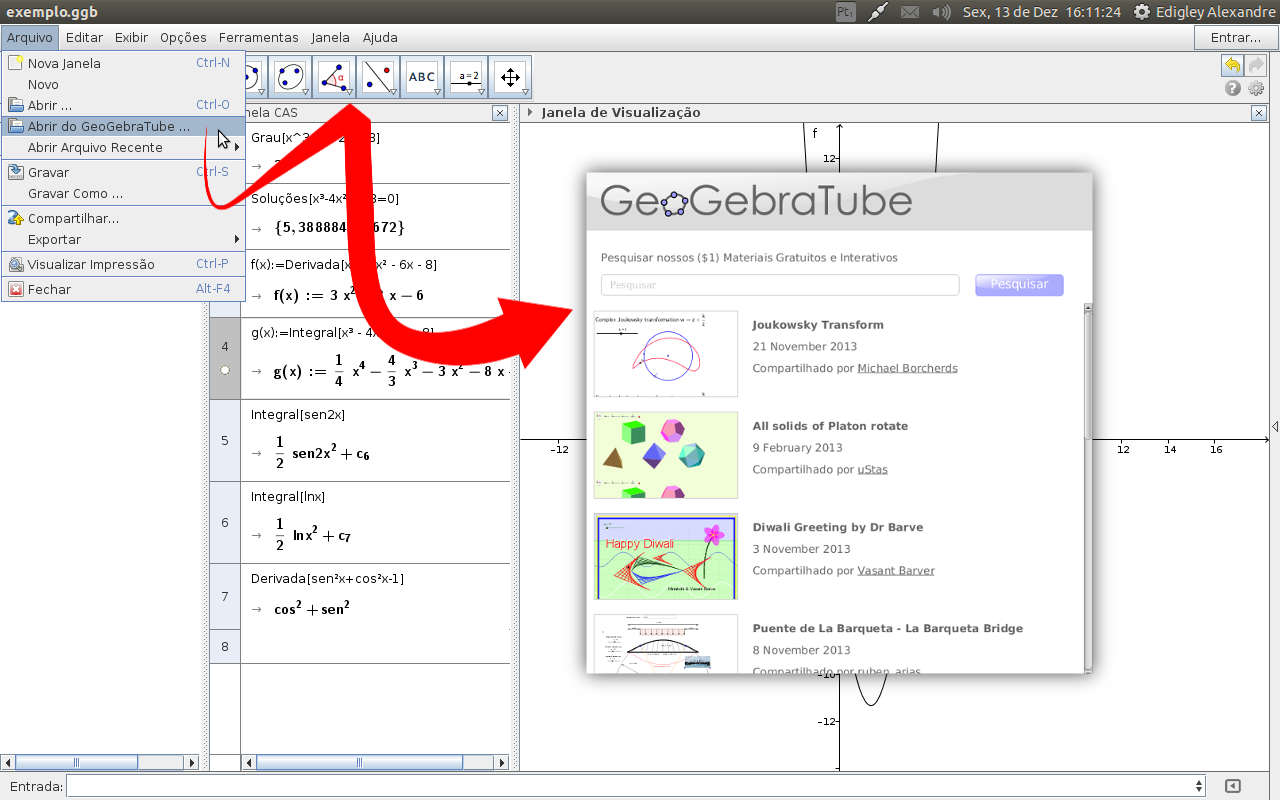Open the help question mark icon
1280x800 pixels.
pos(1230,88)
